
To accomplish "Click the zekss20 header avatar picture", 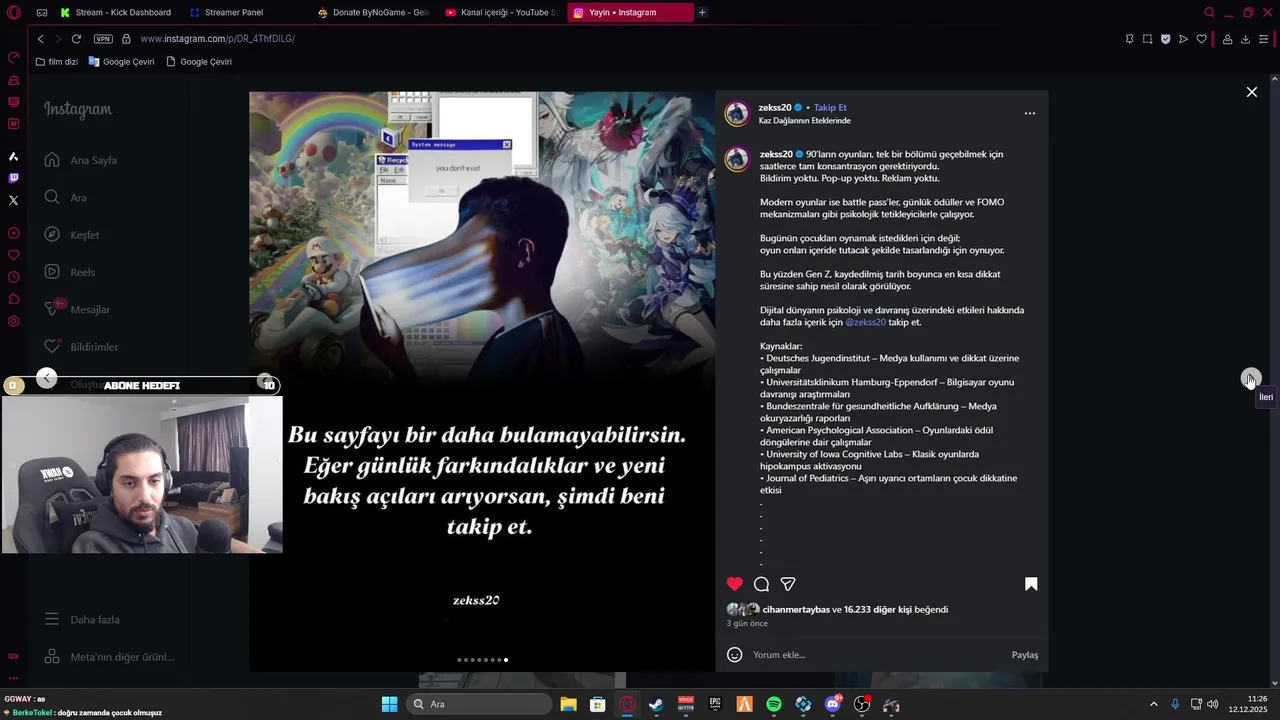I will [x=737, y=113].
